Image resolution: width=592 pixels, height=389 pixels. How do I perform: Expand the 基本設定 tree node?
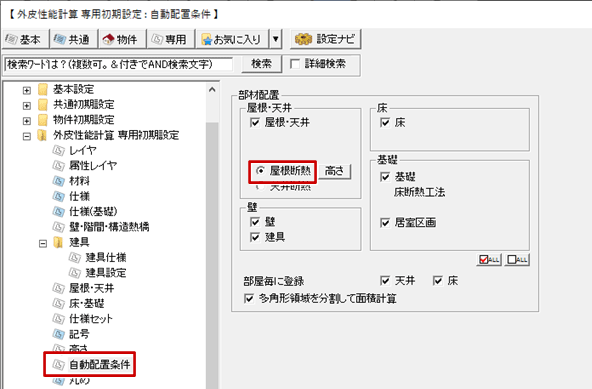(x=26, y=90)
